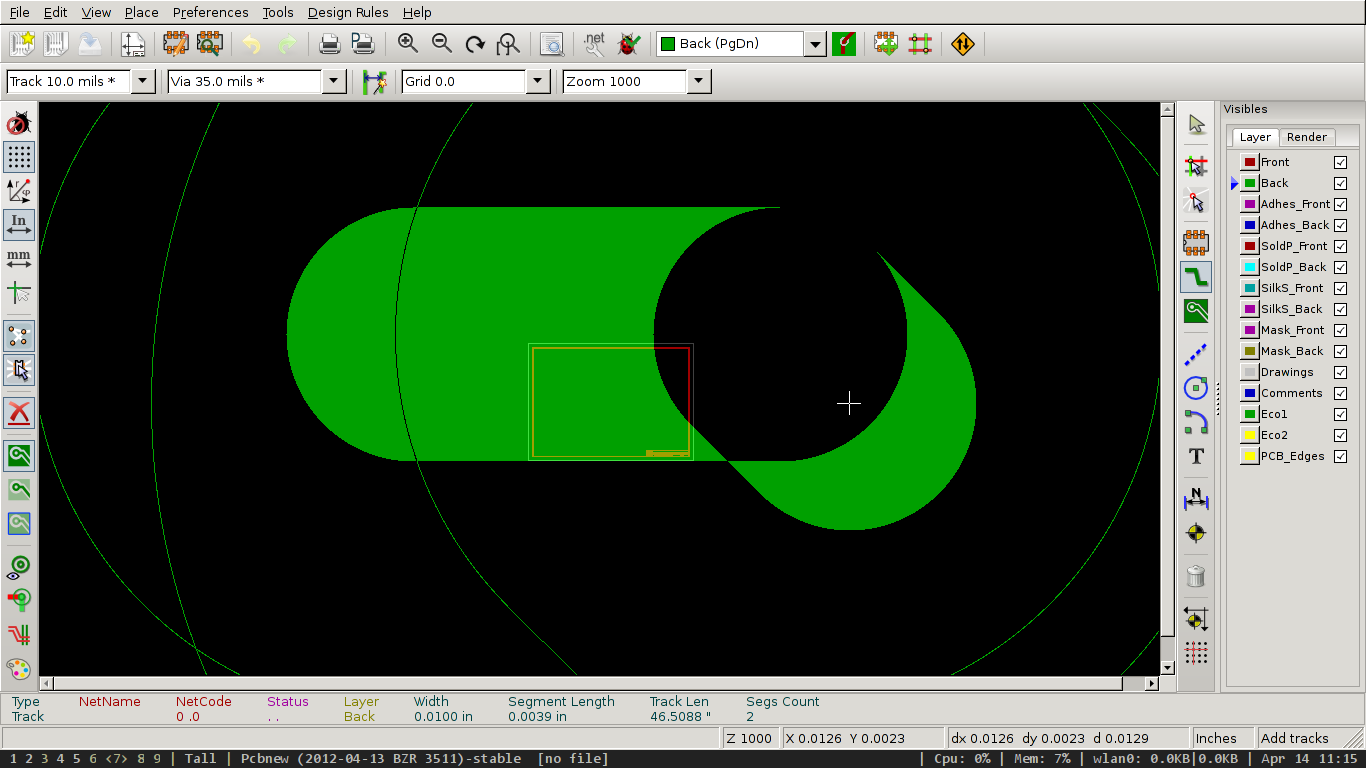
Task: Run the design rules check ladybug icon
Action: coord(628,43)
